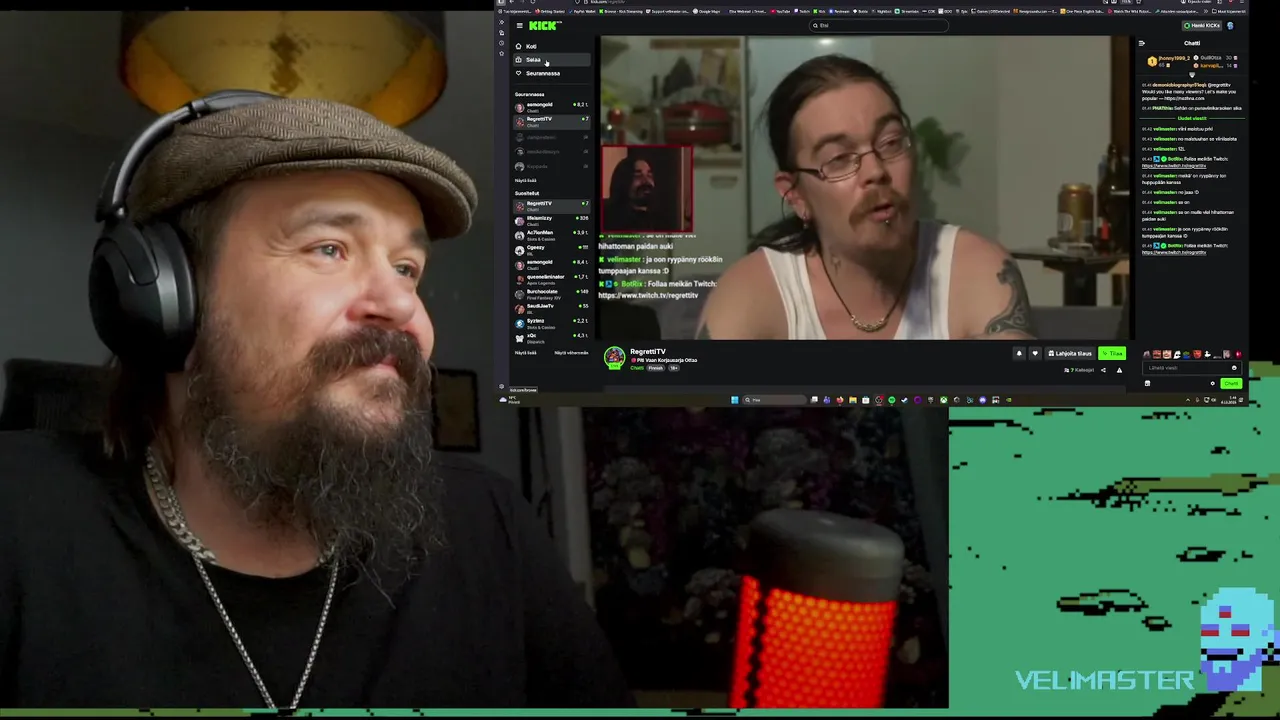Click the Windows Start button

click(x=734, y=400)
